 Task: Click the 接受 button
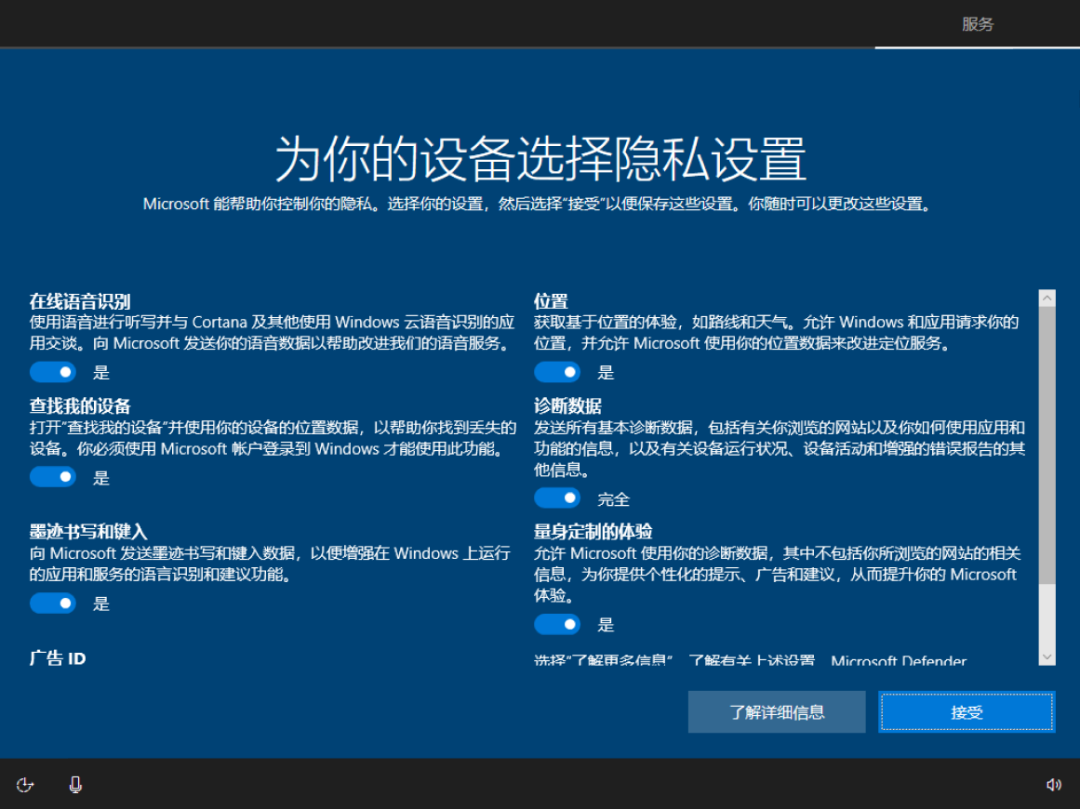[x=966, y=712]
